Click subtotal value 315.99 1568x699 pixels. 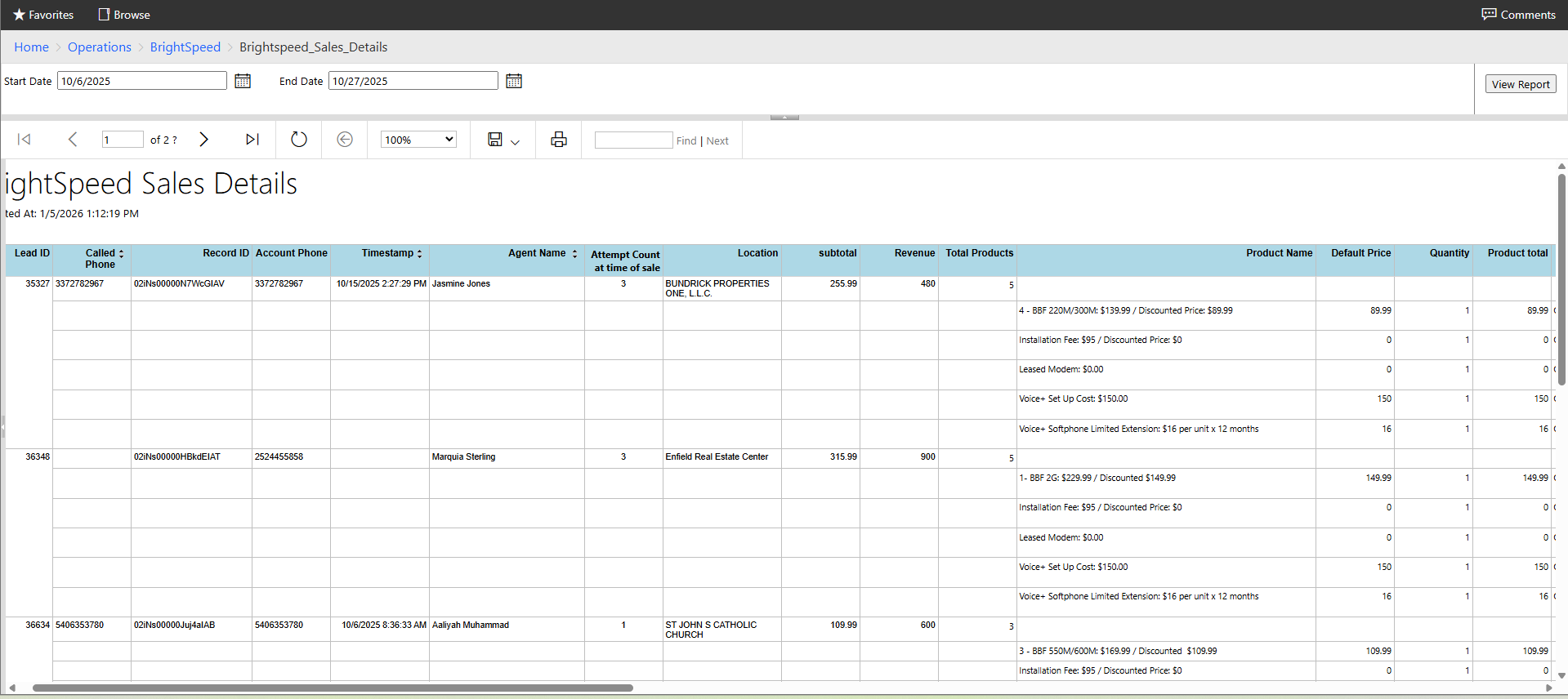(x=843, y=457)
